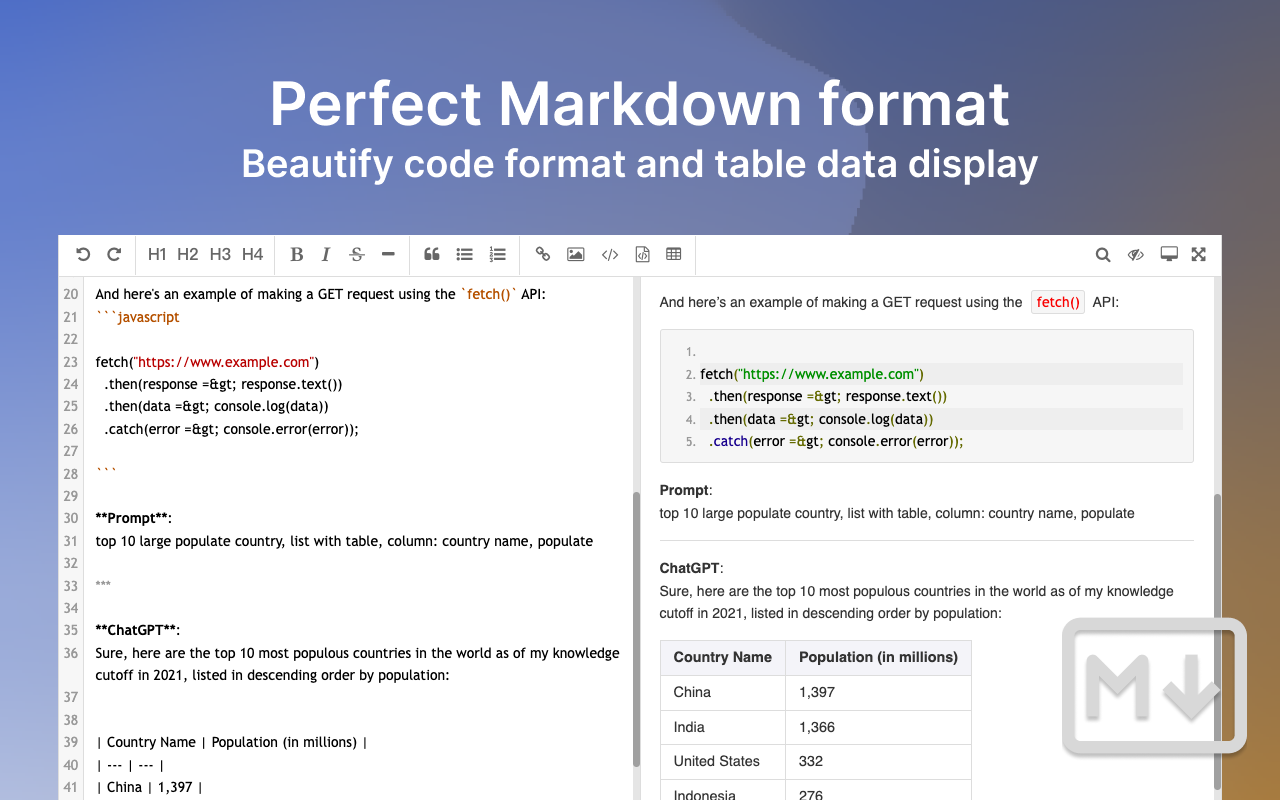Click source line with https://www.example.com
The height and width of the screenshot is (800, 1280).
coord(207,362)
